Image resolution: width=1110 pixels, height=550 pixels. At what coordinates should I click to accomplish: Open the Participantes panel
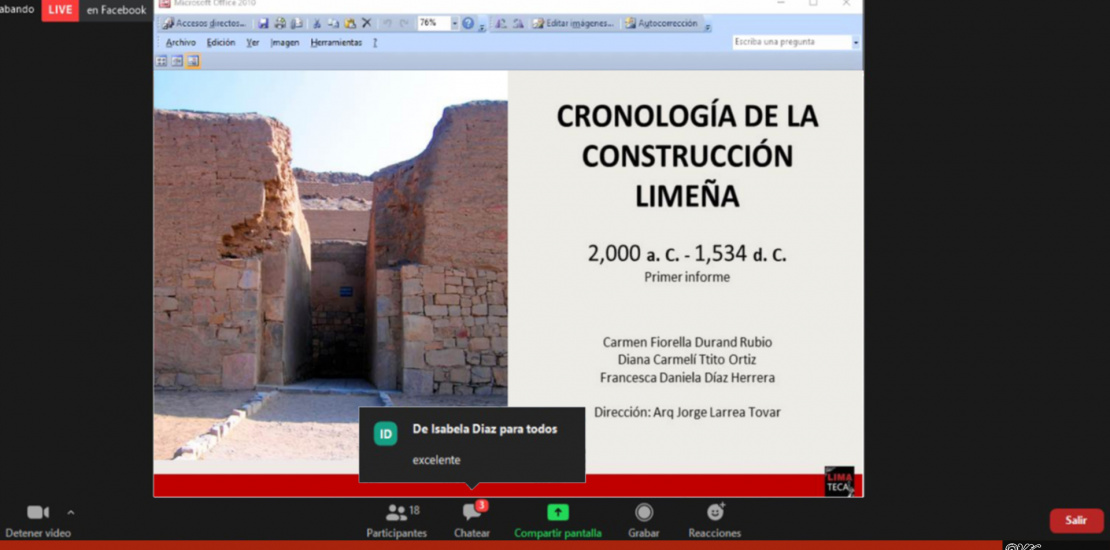pyautogui.click(x=396, y=521)
